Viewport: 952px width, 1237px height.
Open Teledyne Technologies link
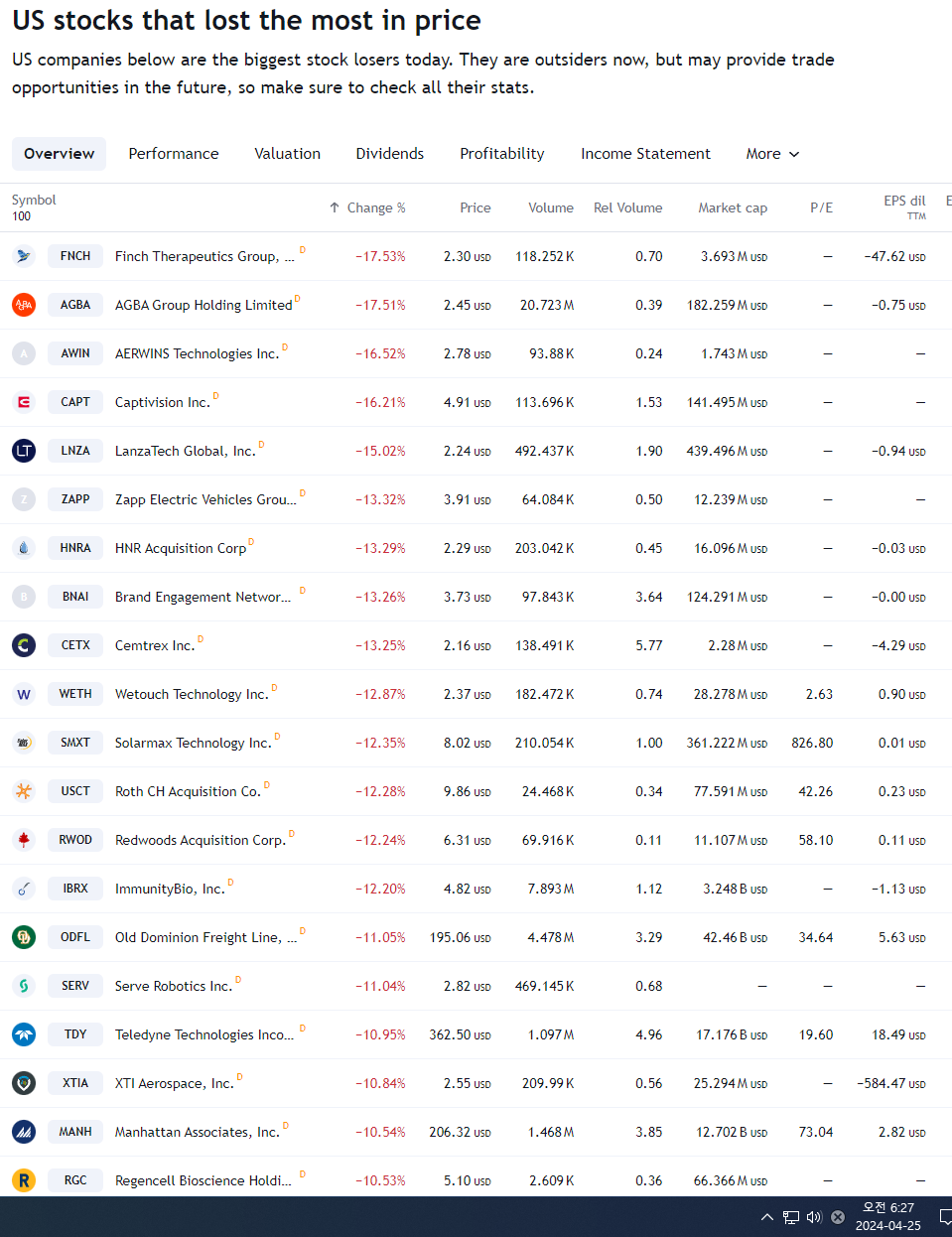coord(204,1034)
